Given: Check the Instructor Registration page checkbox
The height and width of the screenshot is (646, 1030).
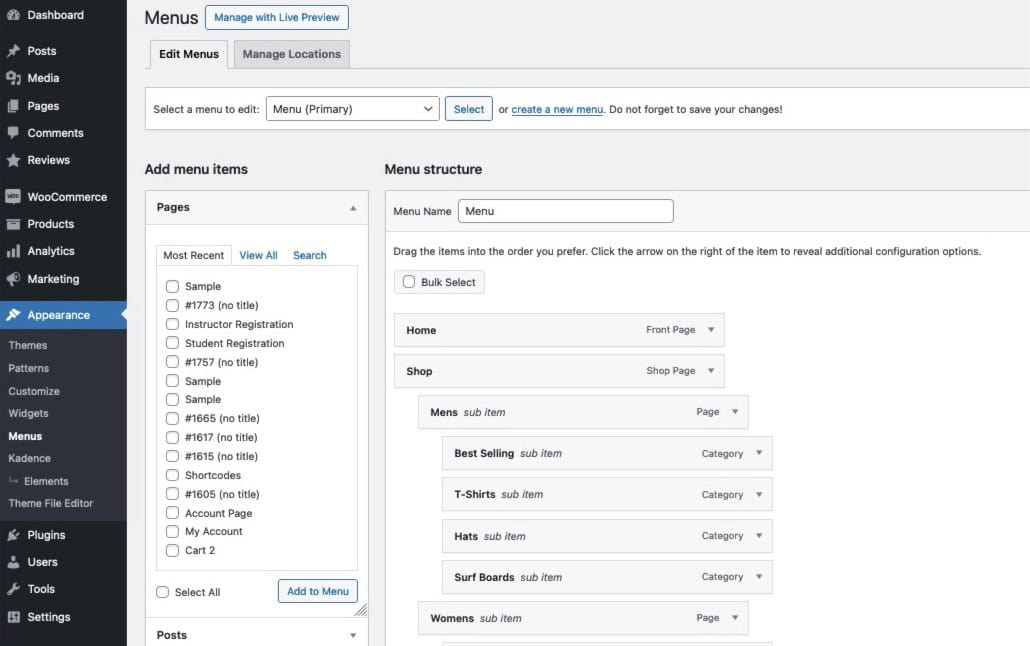Looking at the screenshot, I should pyautogui.click(x=172, y=324).
